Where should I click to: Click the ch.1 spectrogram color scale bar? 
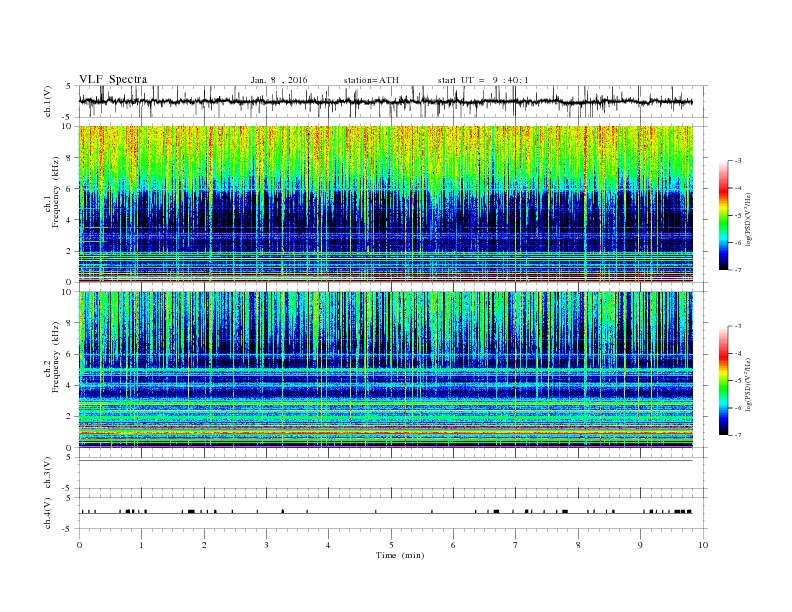coord(724,215)
